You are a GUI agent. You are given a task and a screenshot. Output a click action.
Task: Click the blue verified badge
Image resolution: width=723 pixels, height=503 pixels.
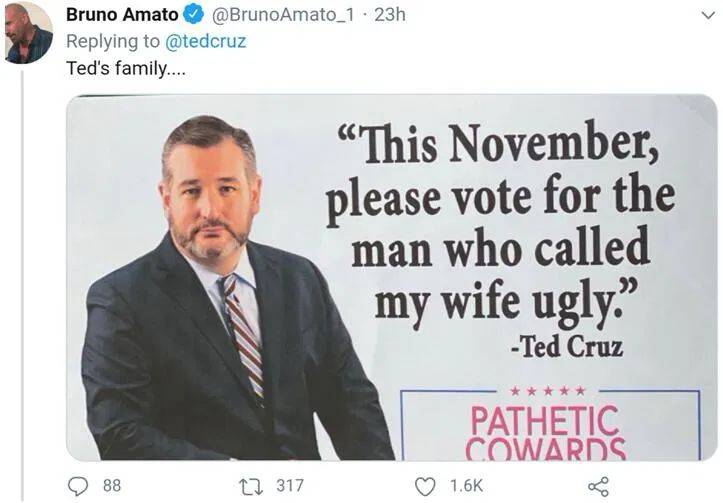click(195, 16)
